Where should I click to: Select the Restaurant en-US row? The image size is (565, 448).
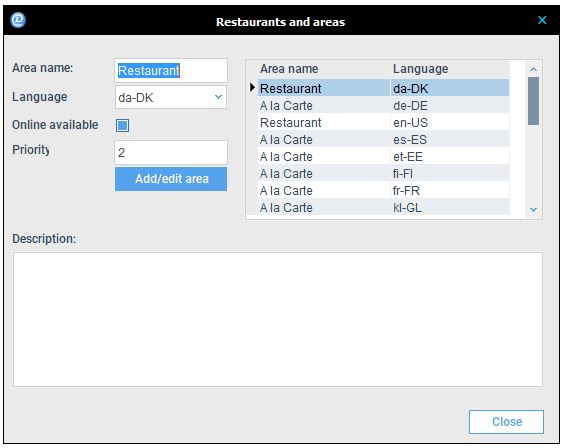point(384,123)
